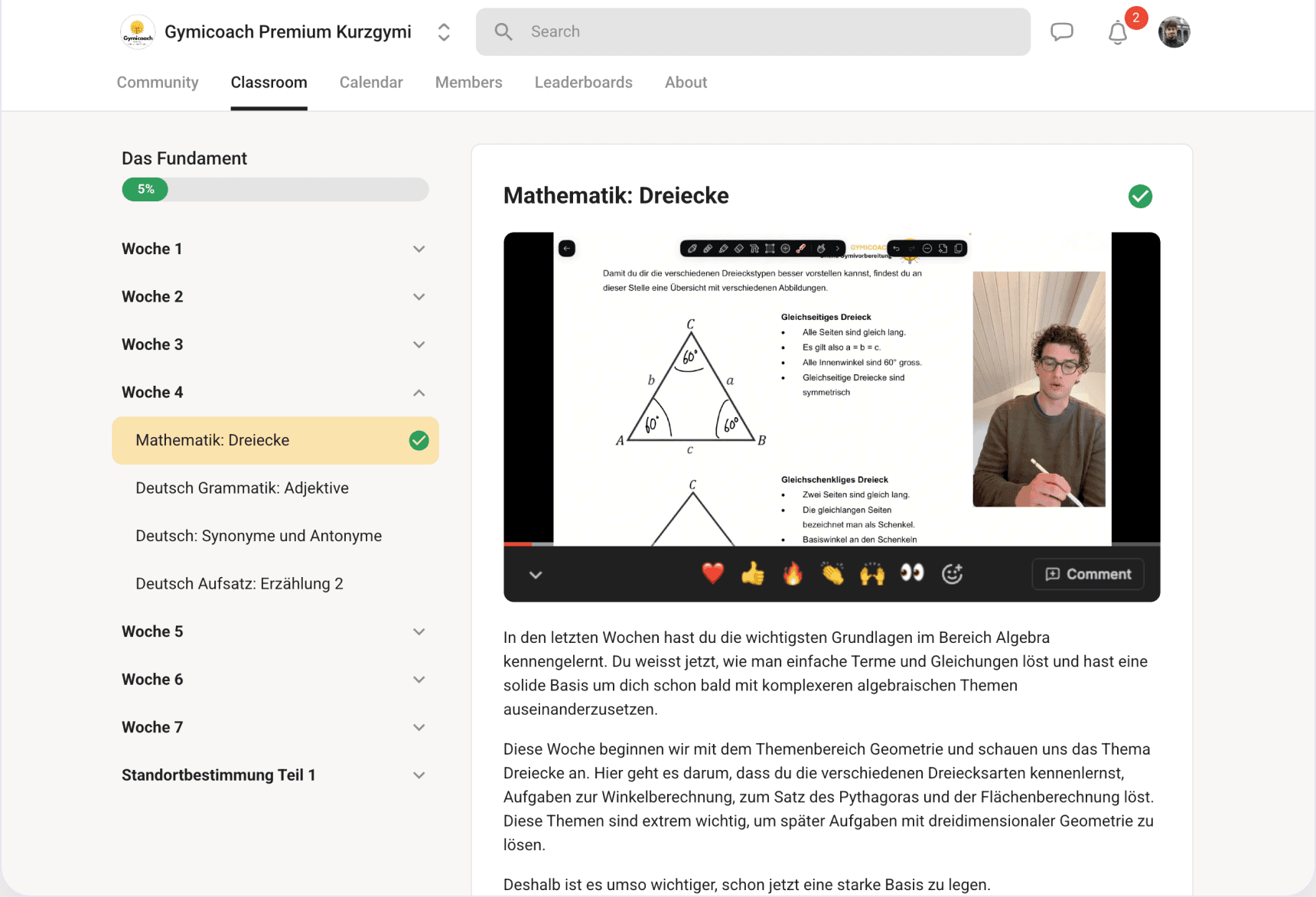Select the Mathematik: Dreiecke lesson row
1316x897 pixels.
275,440
